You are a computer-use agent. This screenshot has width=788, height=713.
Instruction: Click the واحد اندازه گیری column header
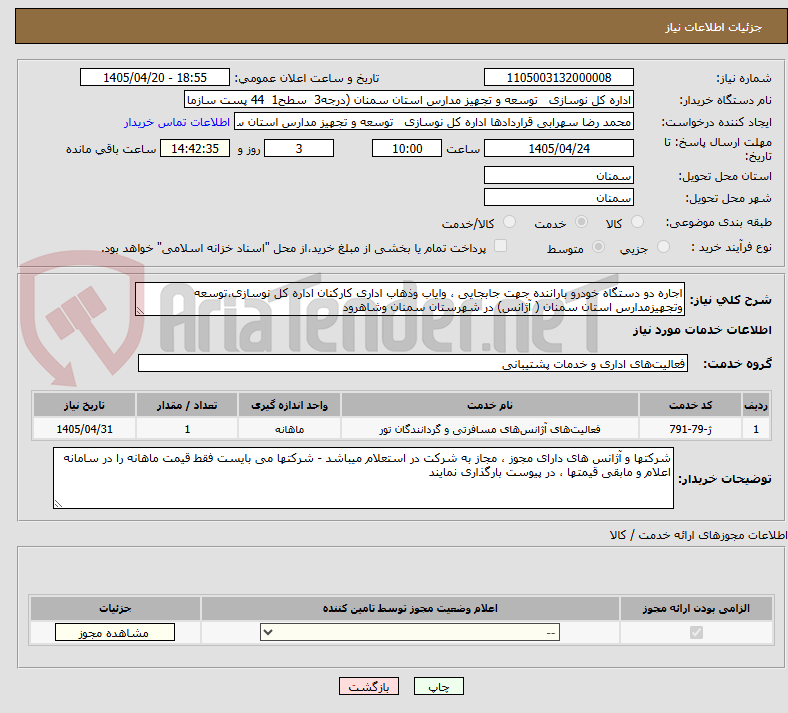[x=289, y=405]
